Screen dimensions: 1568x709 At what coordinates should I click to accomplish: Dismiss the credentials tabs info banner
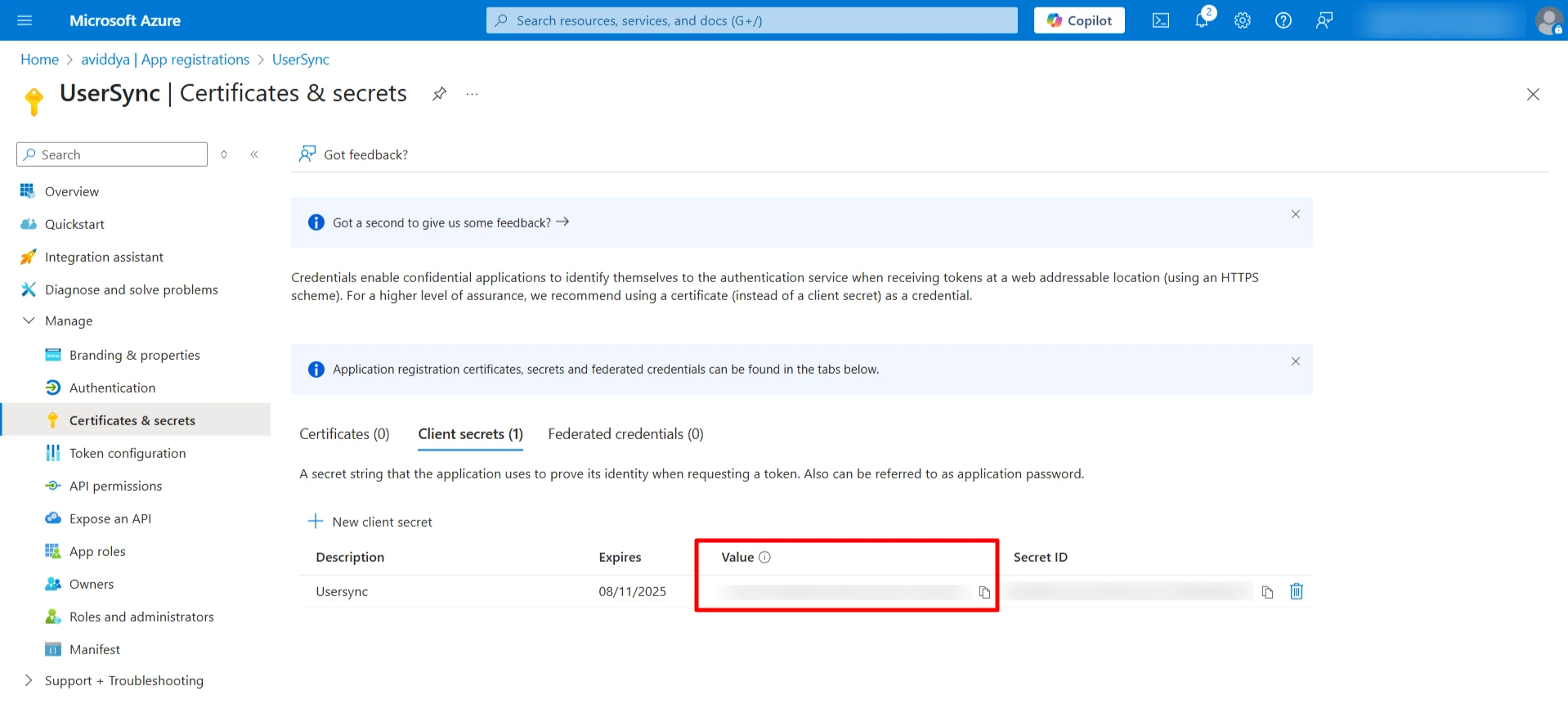(x=1295, y=361)
